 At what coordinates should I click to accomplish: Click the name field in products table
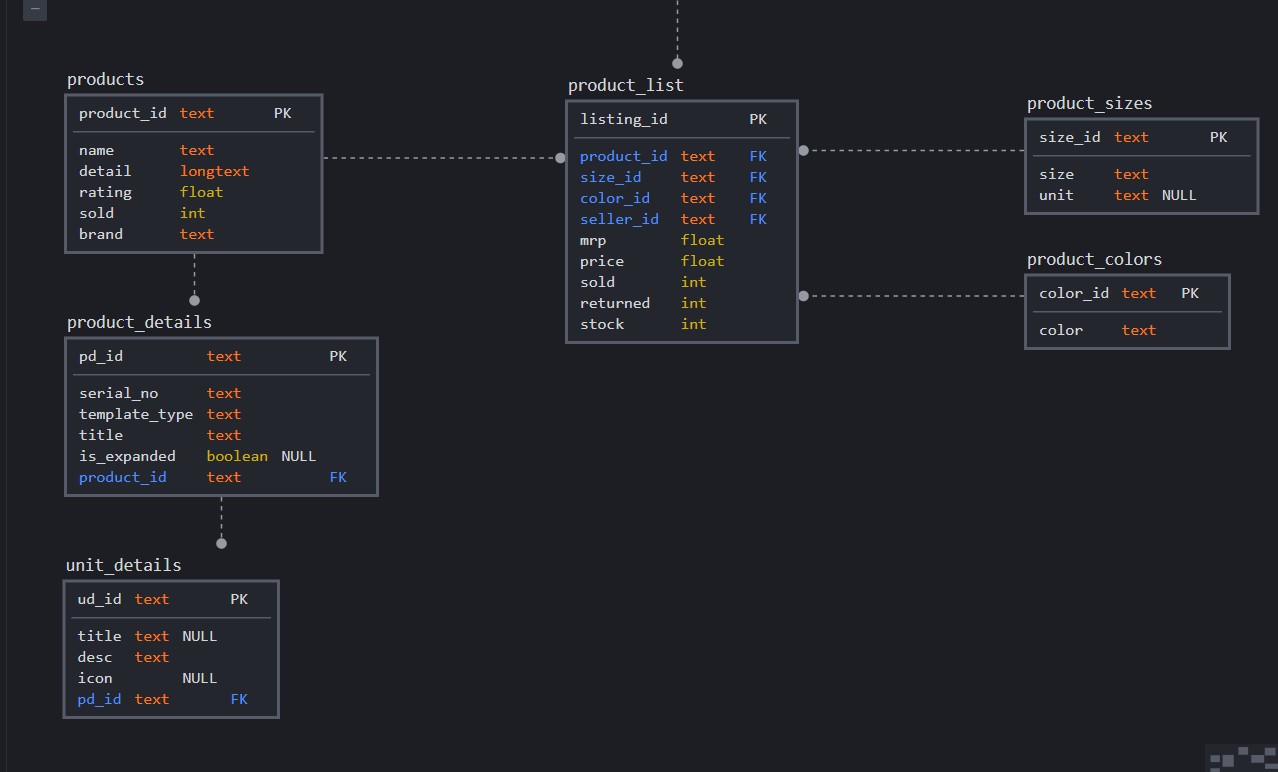97,150
